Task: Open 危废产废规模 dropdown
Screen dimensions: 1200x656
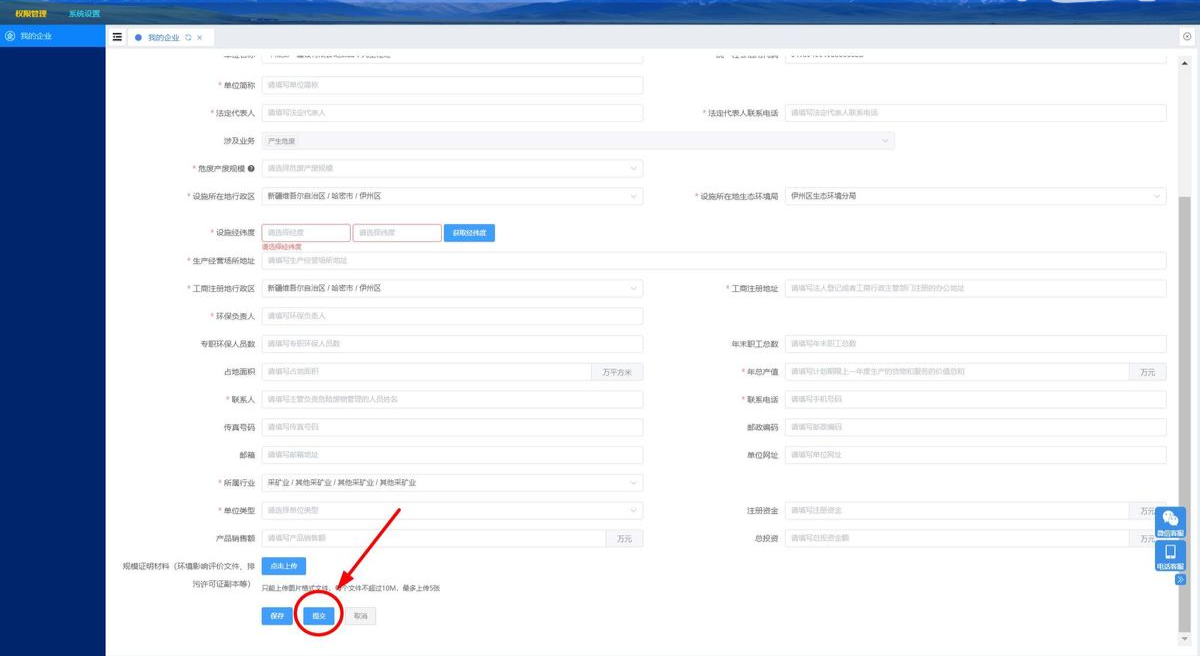Action: pos(452,168)
